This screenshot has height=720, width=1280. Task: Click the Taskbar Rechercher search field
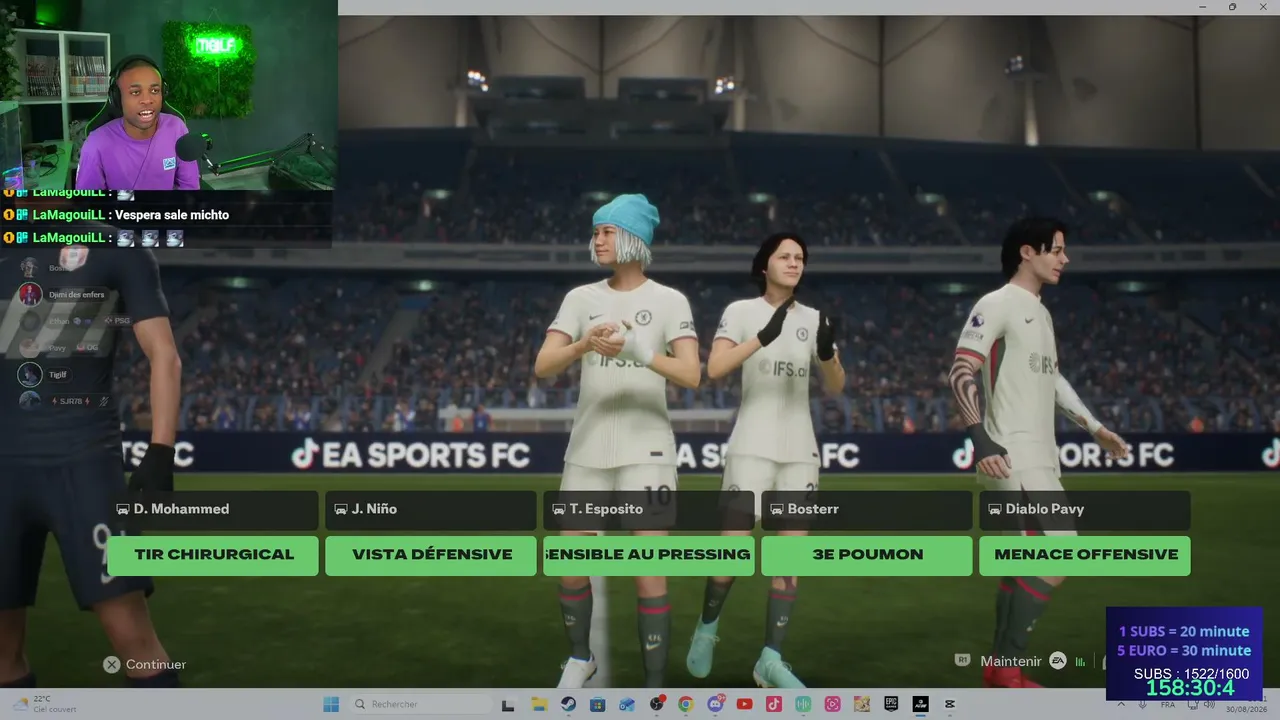(421, 704)
